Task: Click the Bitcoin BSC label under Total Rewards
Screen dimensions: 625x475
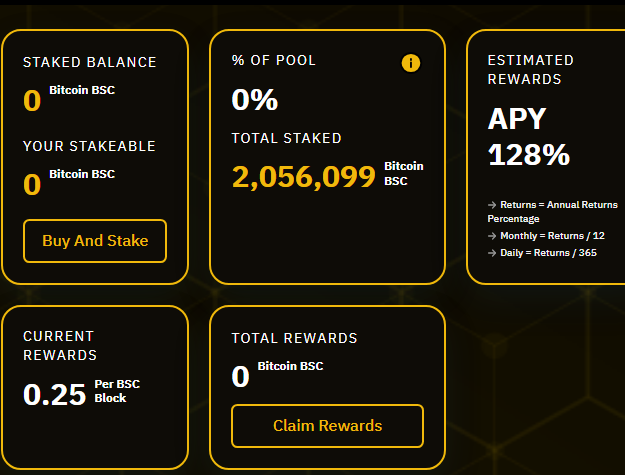Action: click(290, 366)
